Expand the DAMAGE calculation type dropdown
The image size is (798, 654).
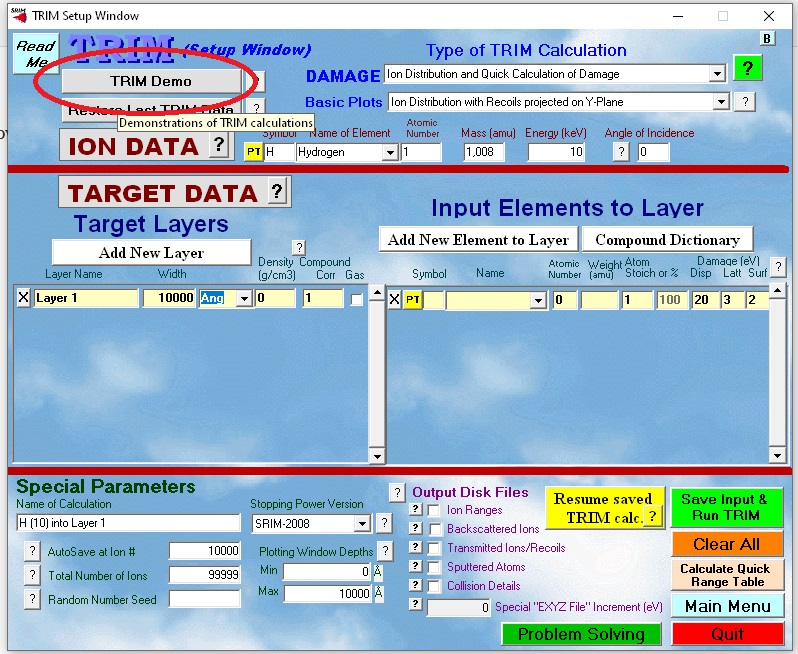point(717,74)
